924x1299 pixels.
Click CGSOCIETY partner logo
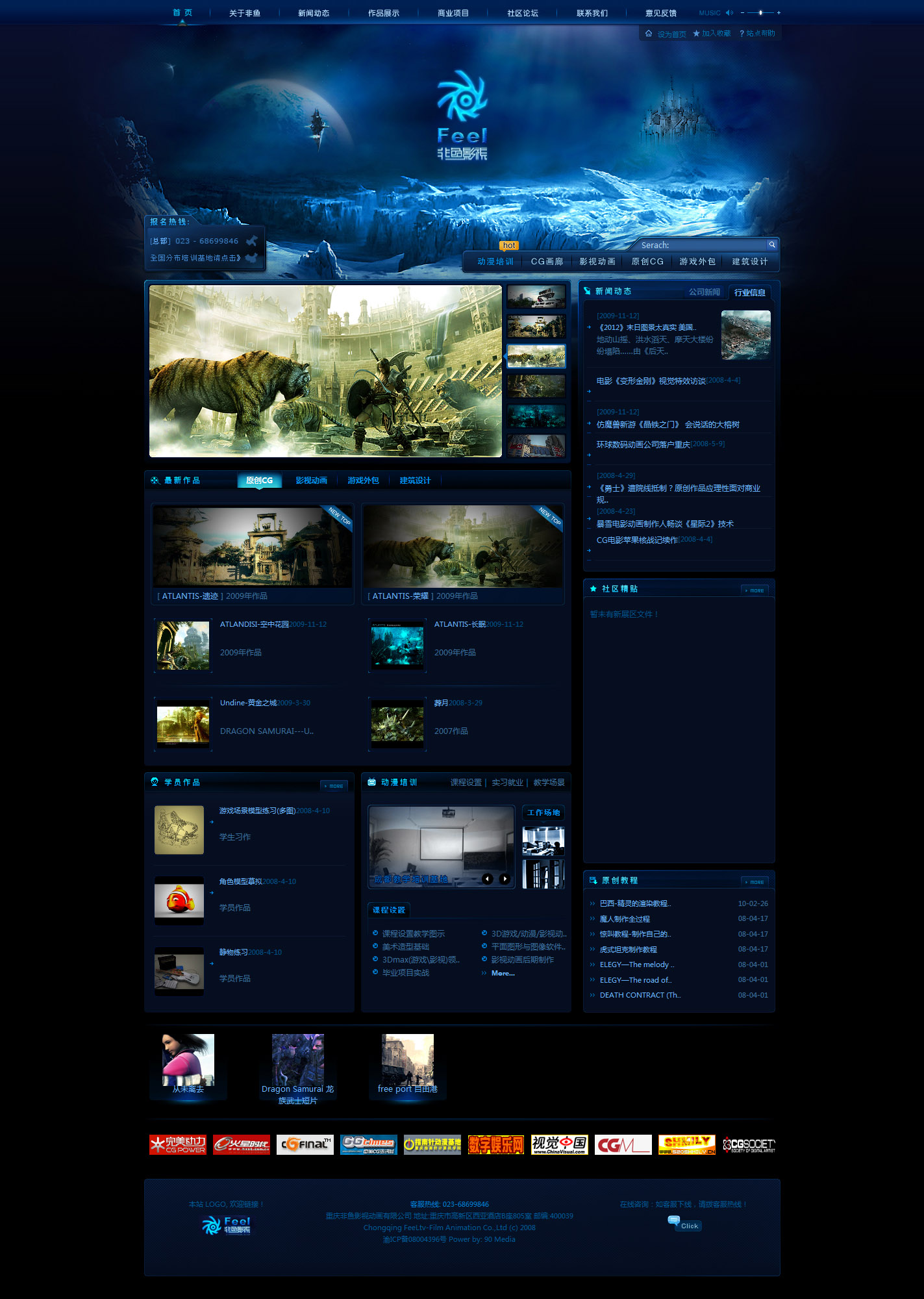coord(749,1144)
